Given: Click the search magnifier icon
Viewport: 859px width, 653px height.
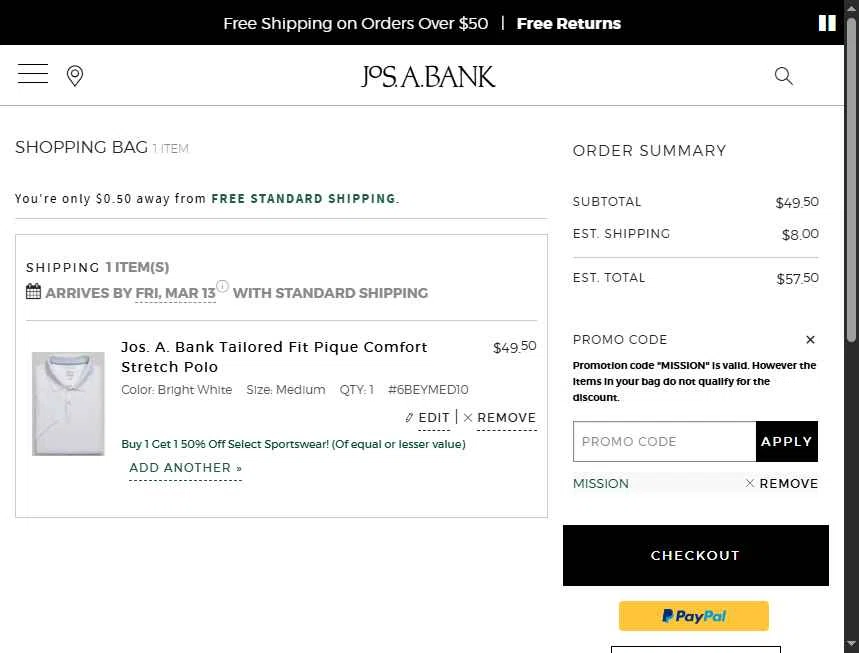Looking at the screenshot, I should 784,76.
